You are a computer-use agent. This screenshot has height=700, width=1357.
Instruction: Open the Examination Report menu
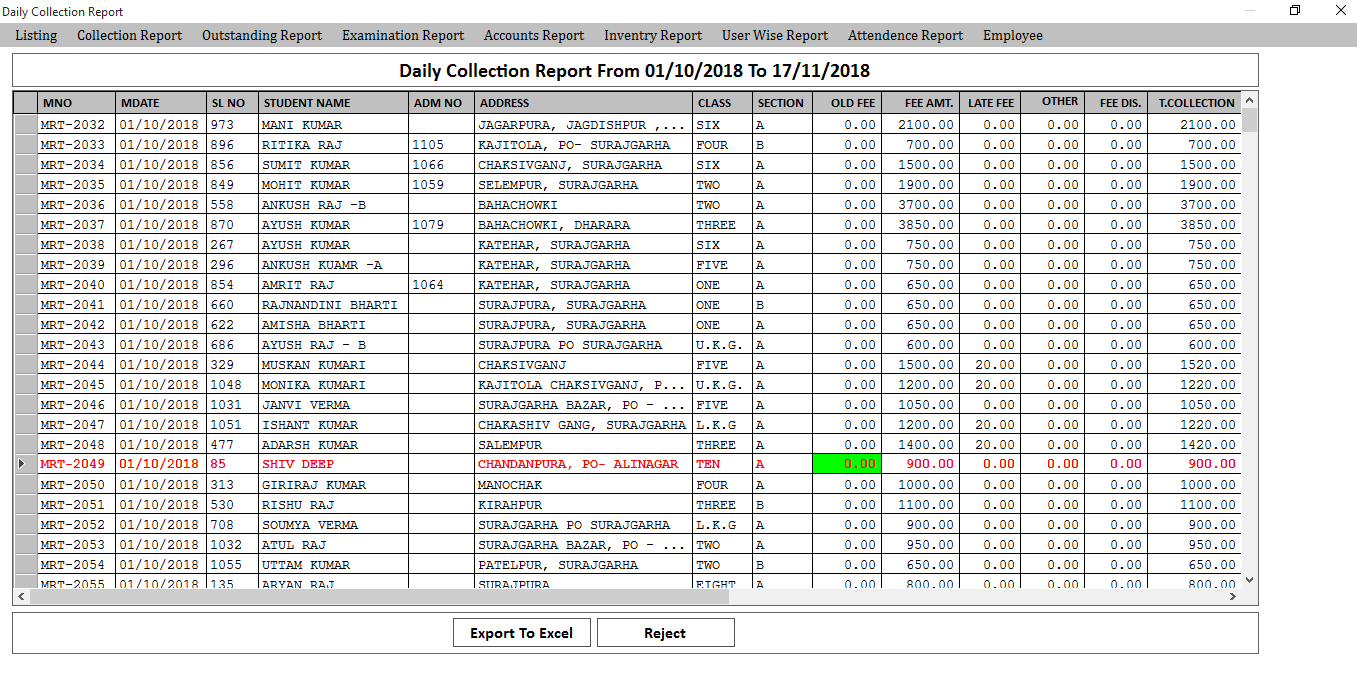click(403, 35)
